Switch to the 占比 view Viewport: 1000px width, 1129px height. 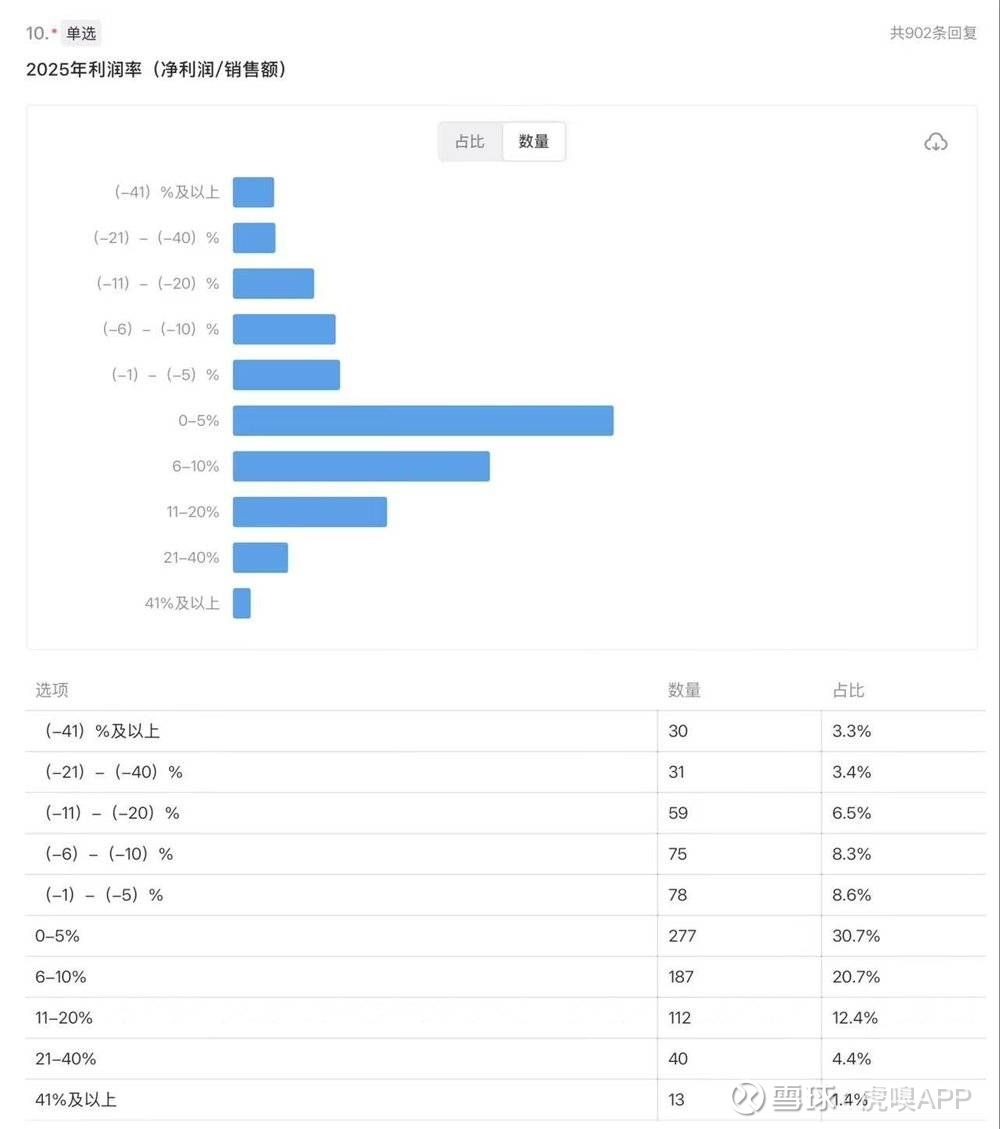pyautogui.click(x=470, y=142)
